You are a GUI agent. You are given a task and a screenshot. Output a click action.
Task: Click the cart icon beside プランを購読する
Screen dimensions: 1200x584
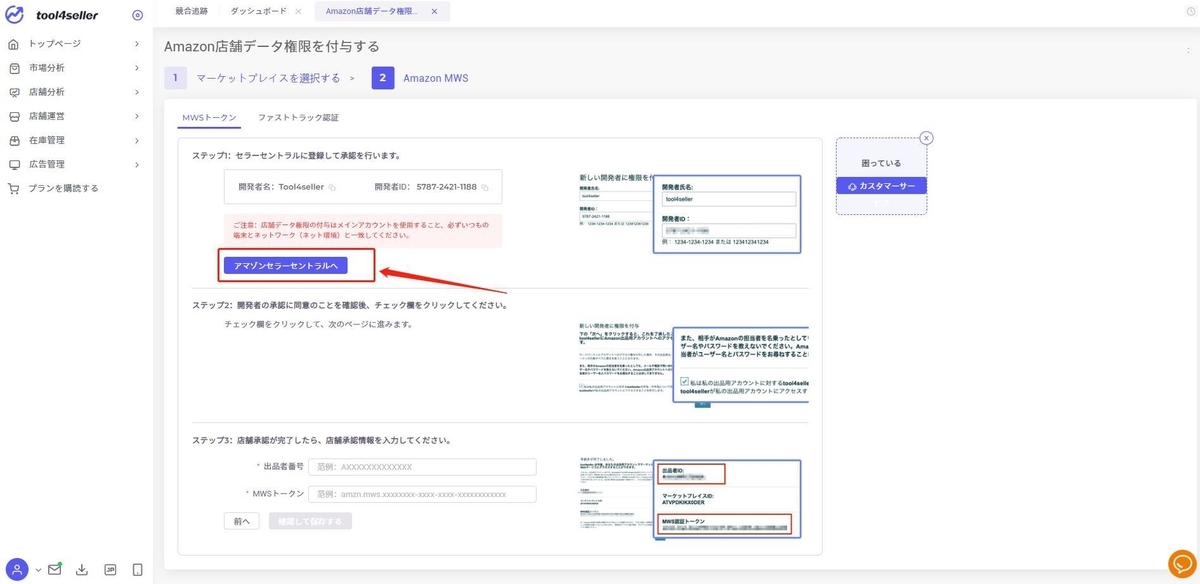[x=14, y=188]
